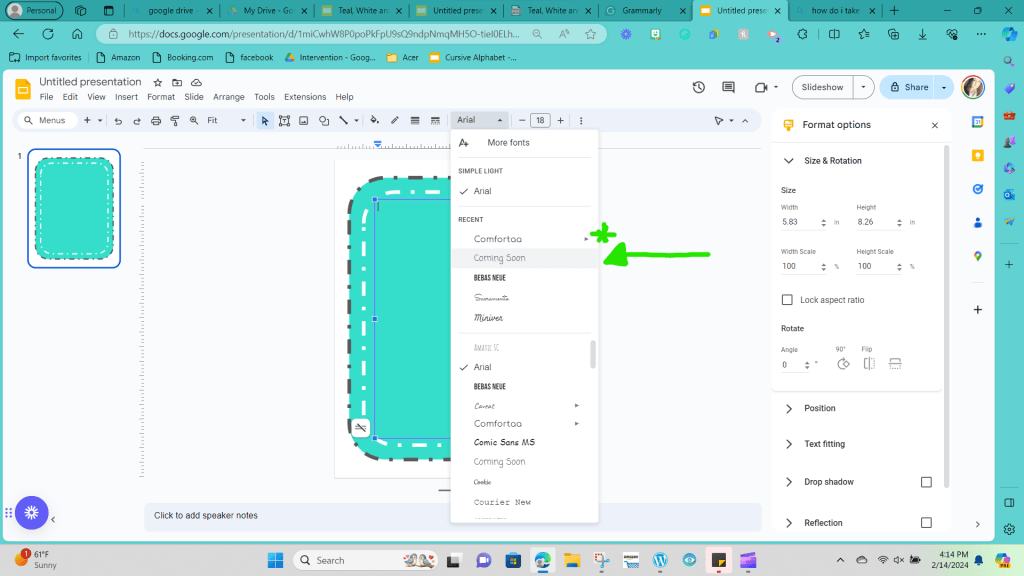Choose Coming Soon from recent fonts
This screenshot has height=576, width=1024.
500,258
